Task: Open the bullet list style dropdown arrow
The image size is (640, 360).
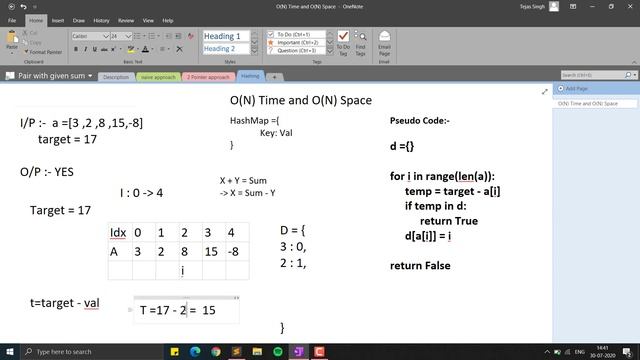Action: pos(144,36)
